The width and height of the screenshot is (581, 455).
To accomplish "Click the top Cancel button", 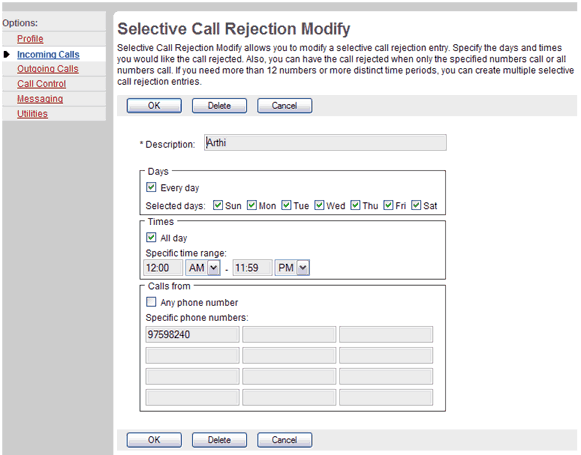I will [x=285, y=106].
